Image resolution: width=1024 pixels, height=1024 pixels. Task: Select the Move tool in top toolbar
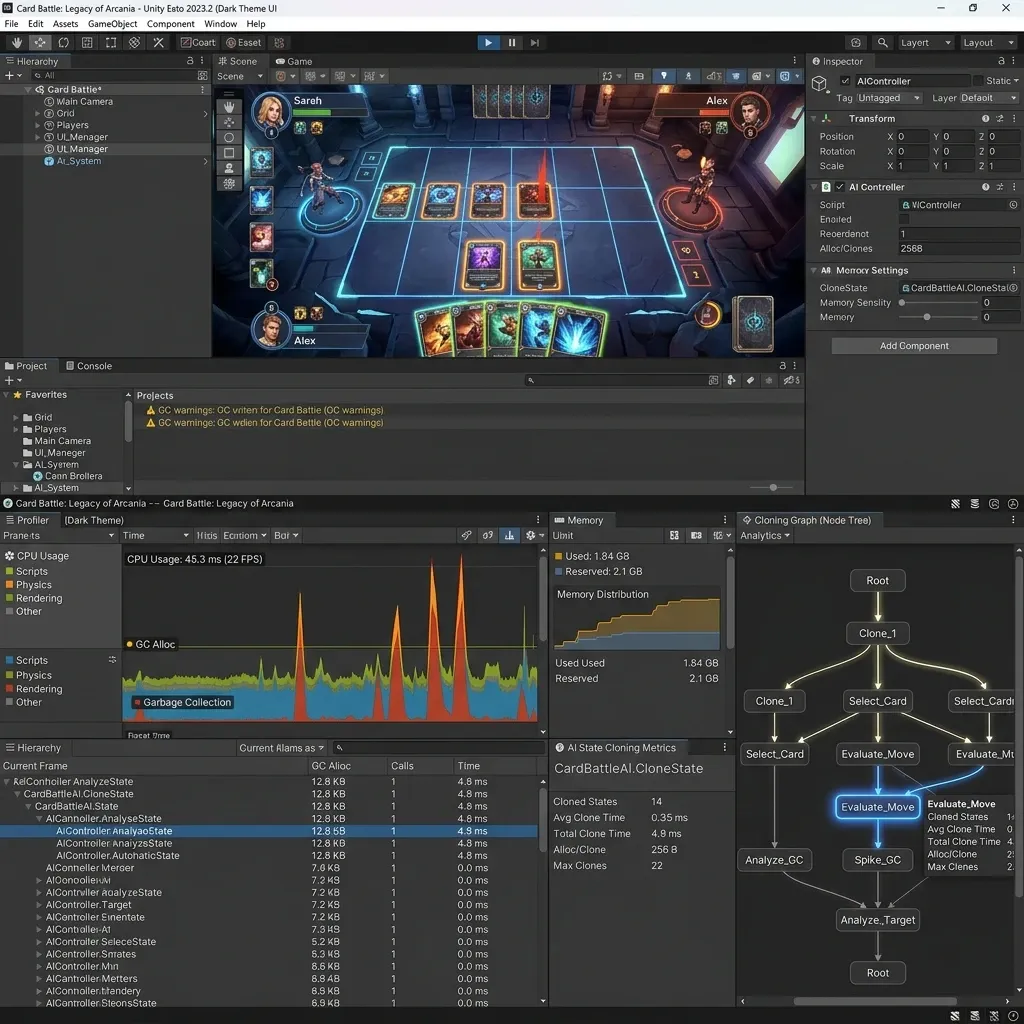pyautogui.click(x=40, y=42)
